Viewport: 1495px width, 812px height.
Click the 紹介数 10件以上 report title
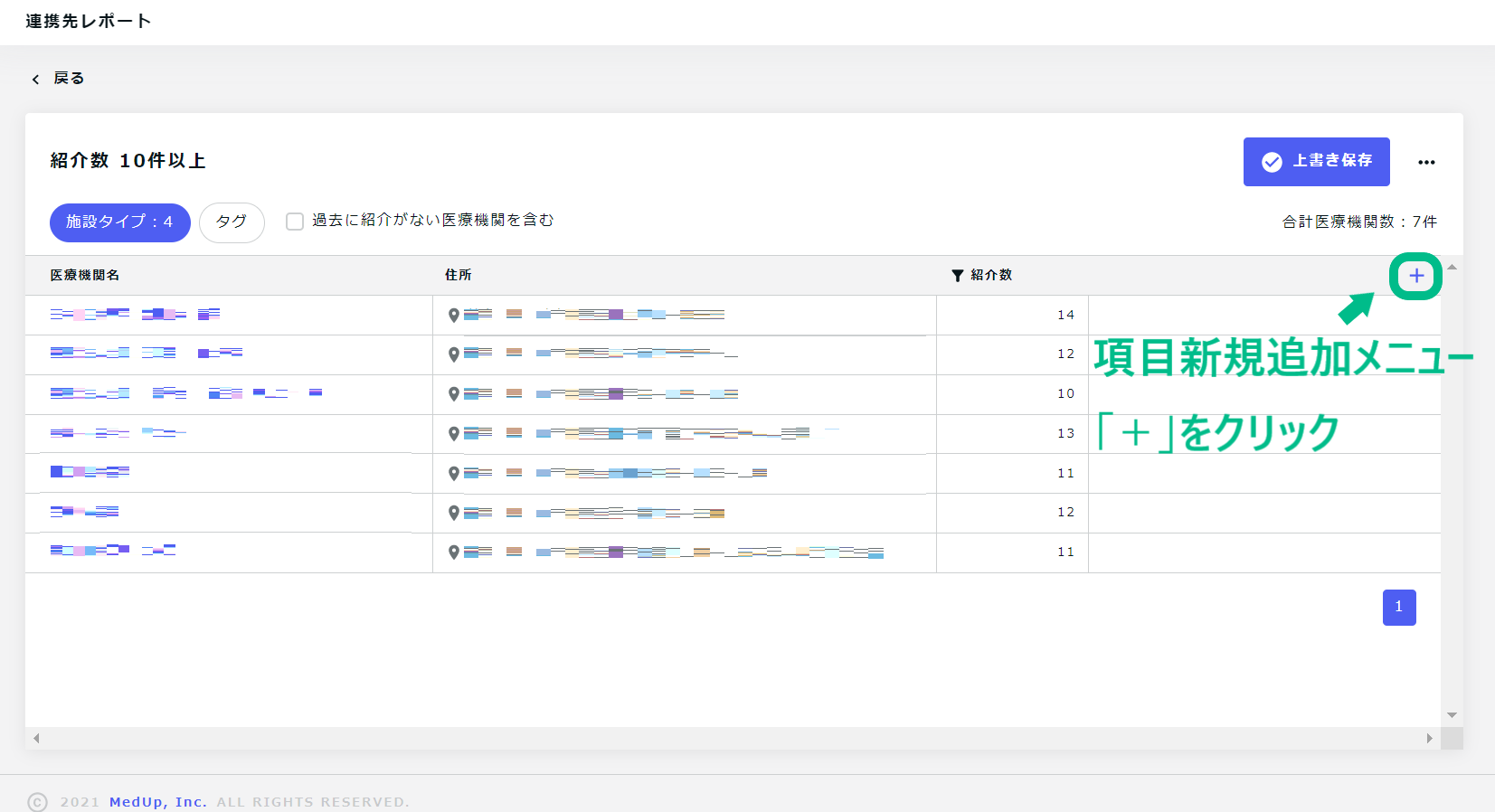click(x=128, y=161)
